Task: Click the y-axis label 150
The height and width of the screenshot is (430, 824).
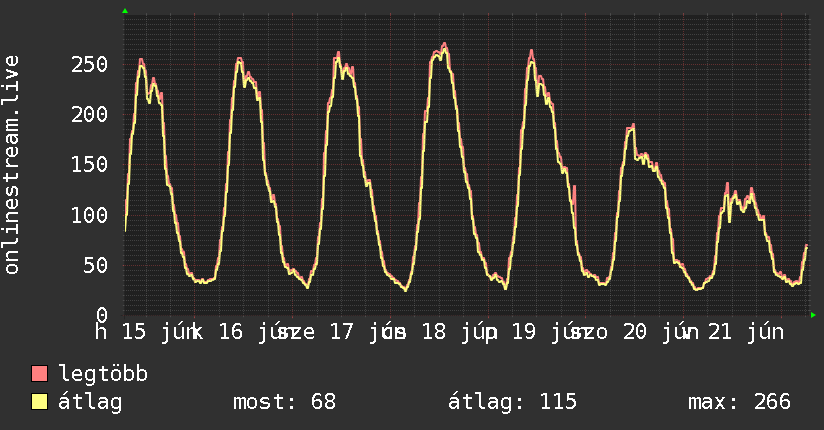Action: click(x=89, y=165)
